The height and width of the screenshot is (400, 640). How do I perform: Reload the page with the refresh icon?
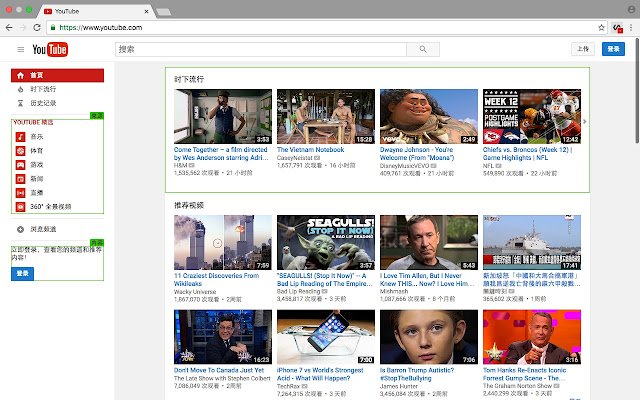pos(37,27)
